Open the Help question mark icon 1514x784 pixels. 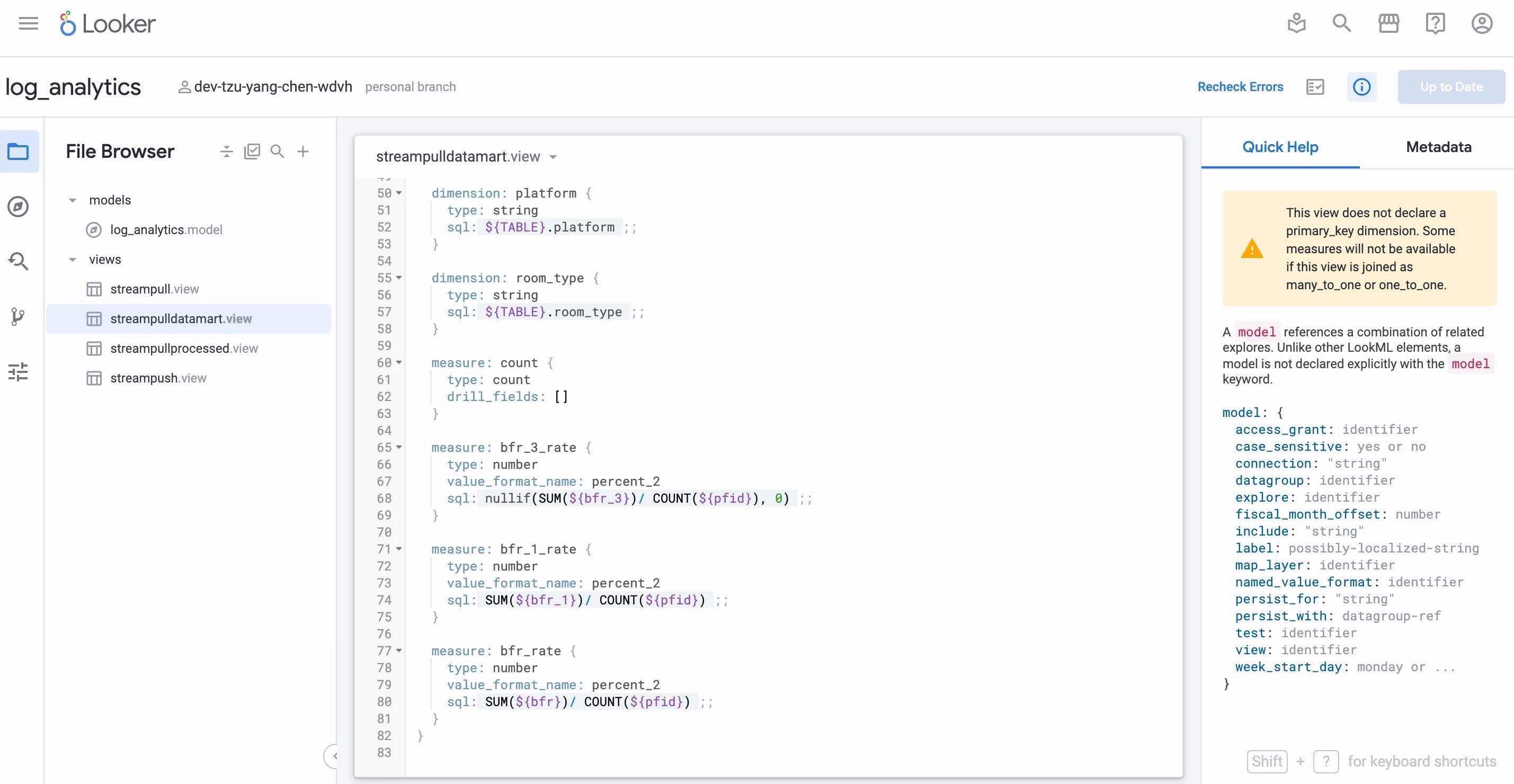click(1435, 23)
